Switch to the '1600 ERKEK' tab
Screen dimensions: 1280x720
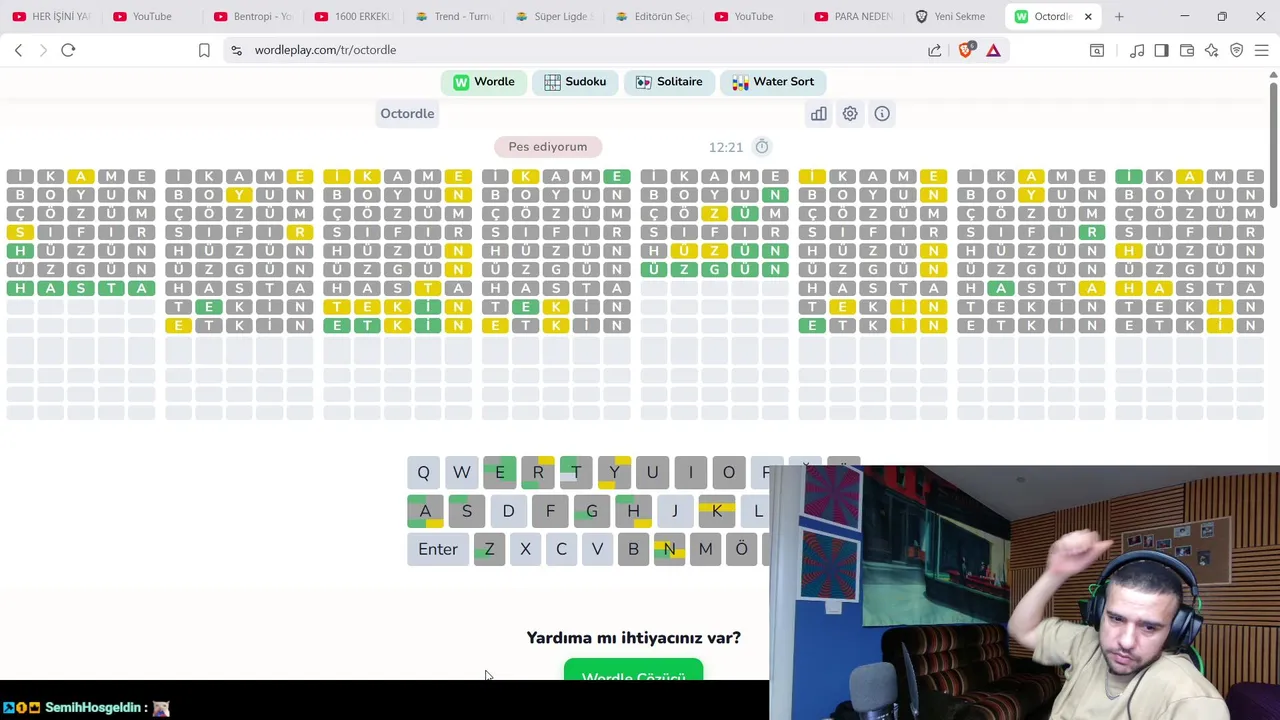pos(352,16)
